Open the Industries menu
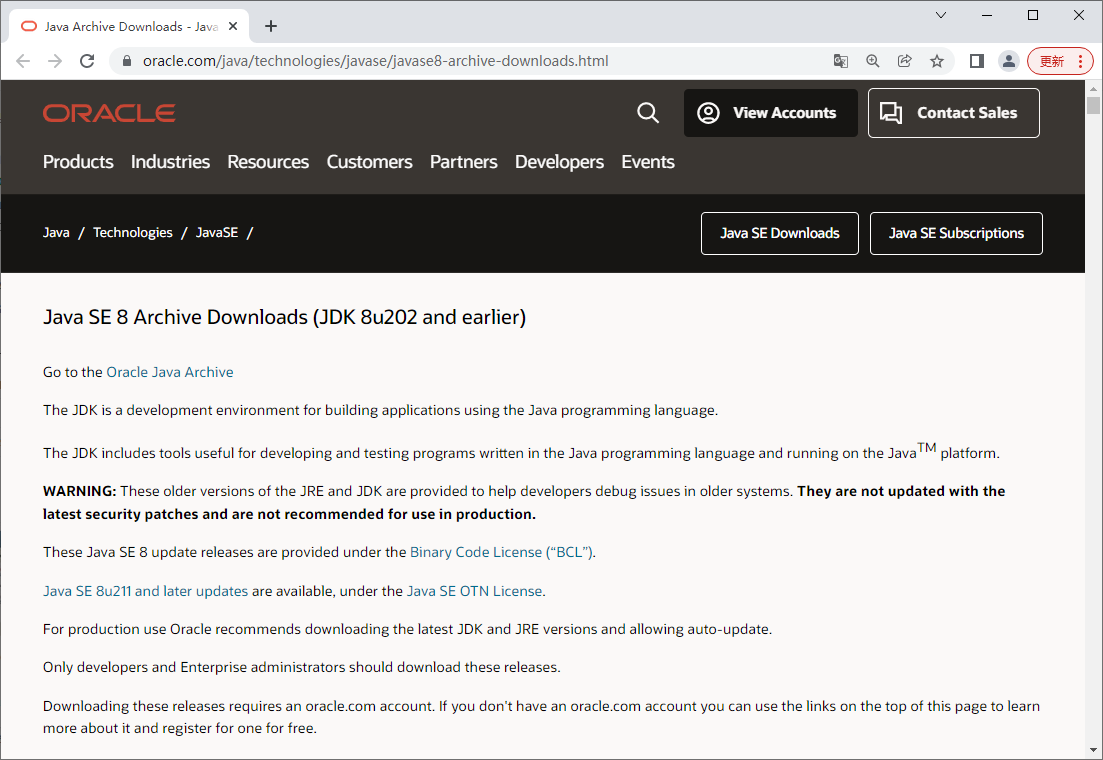1103x760 pixels. click(170, 162)
